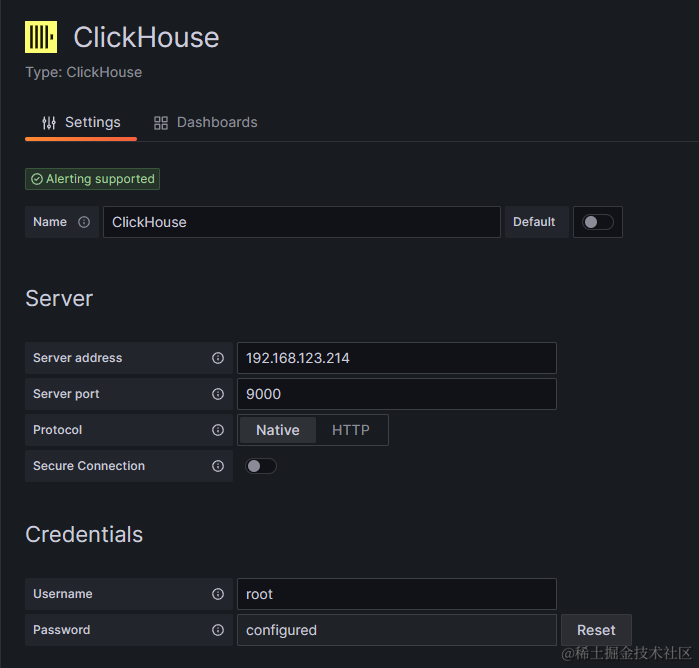Click the Server address input field

397,358
